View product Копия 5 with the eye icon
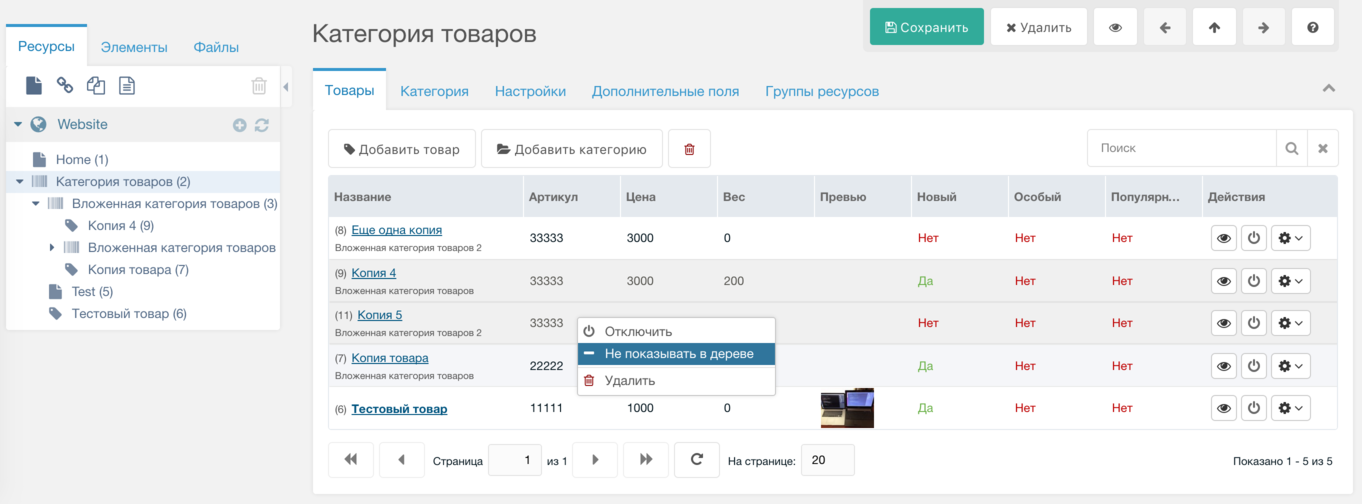This screenshot has height=504, width=1362. [1223, 323]
